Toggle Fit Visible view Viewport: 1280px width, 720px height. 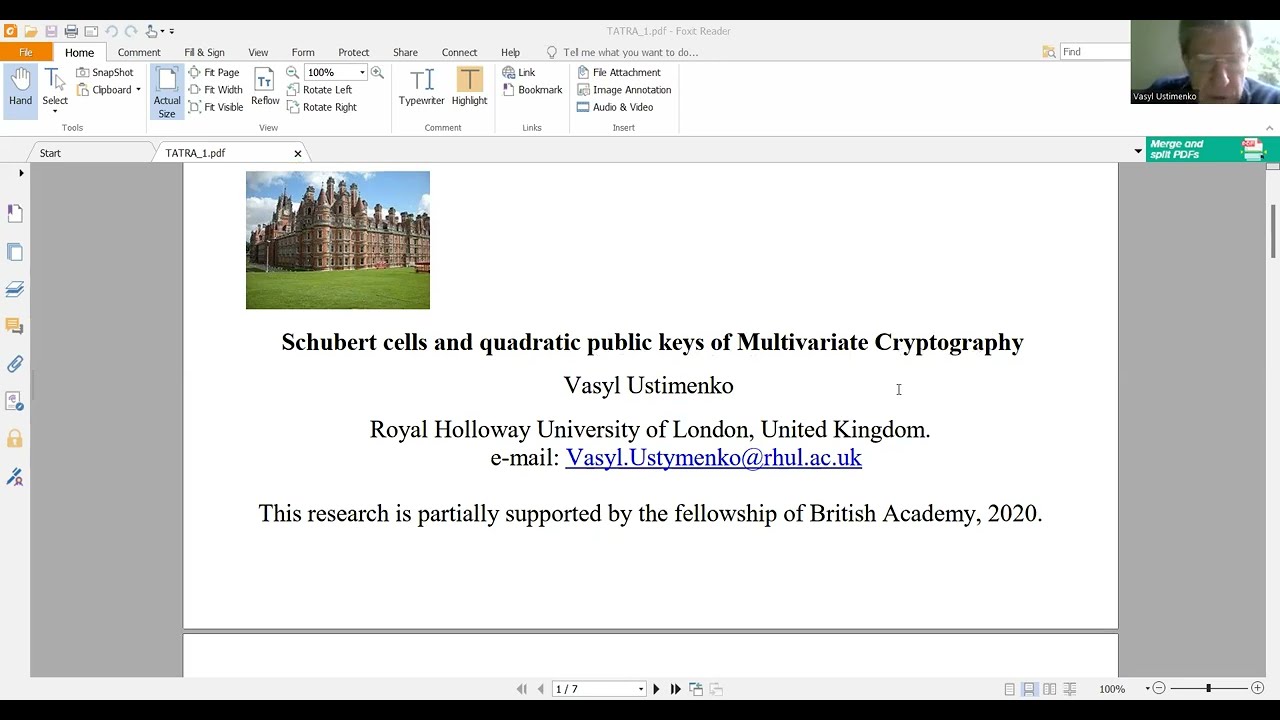(216, 107)
